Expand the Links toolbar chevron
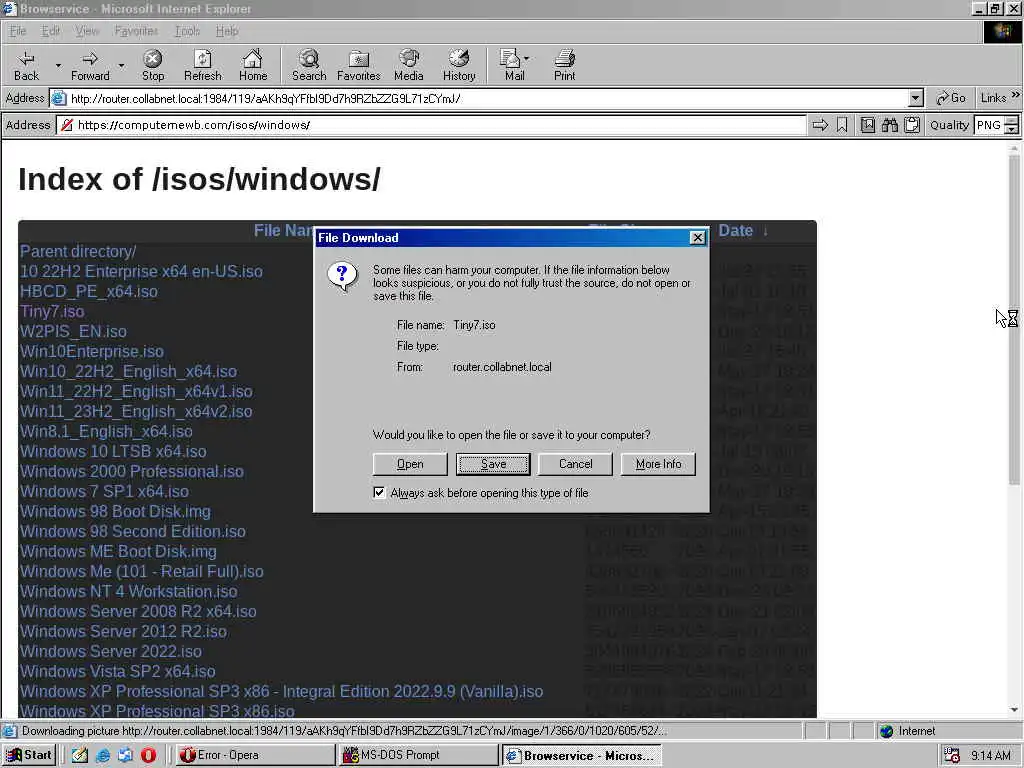The image size is (1024, 768). click(1016, 95)
